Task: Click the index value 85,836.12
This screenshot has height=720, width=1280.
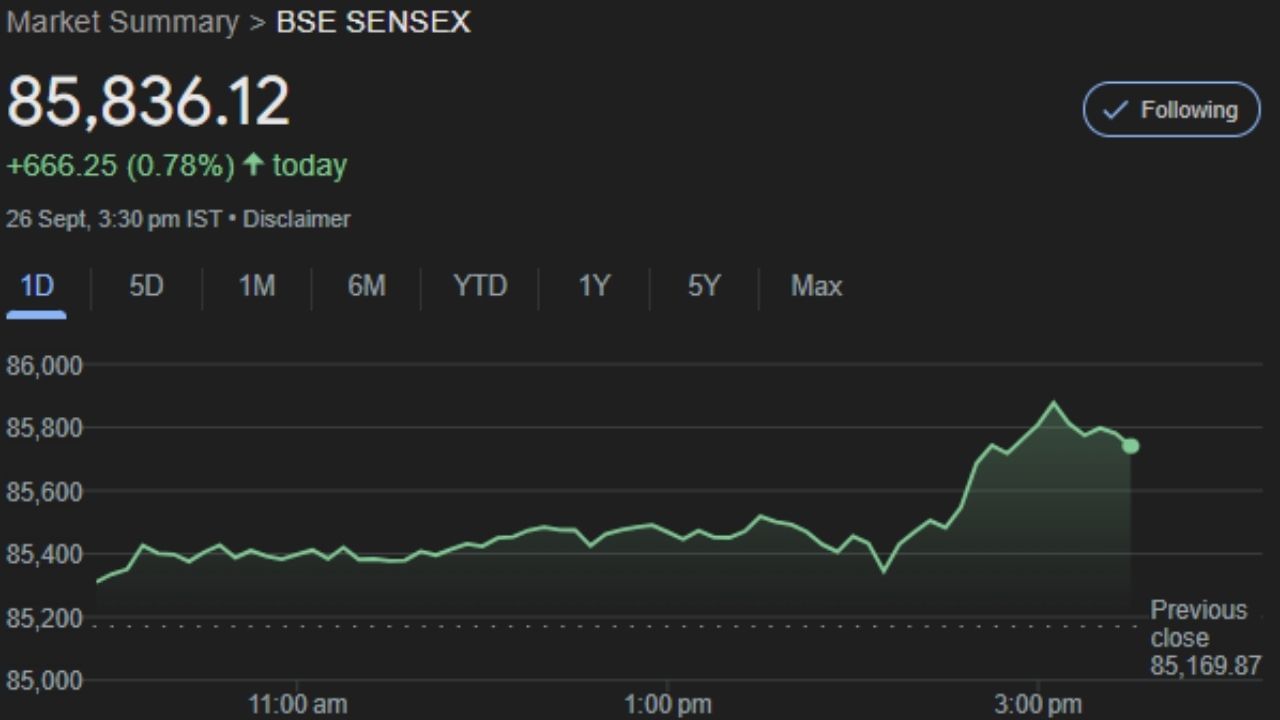Action: 148,101
